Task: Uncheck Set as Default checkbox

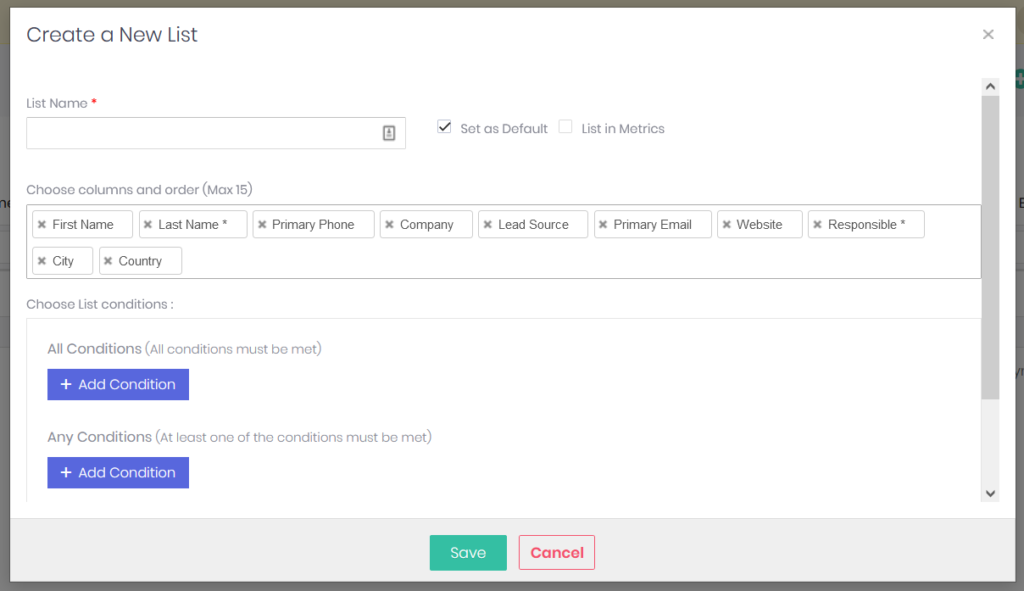Action: (x=444, y=127)
